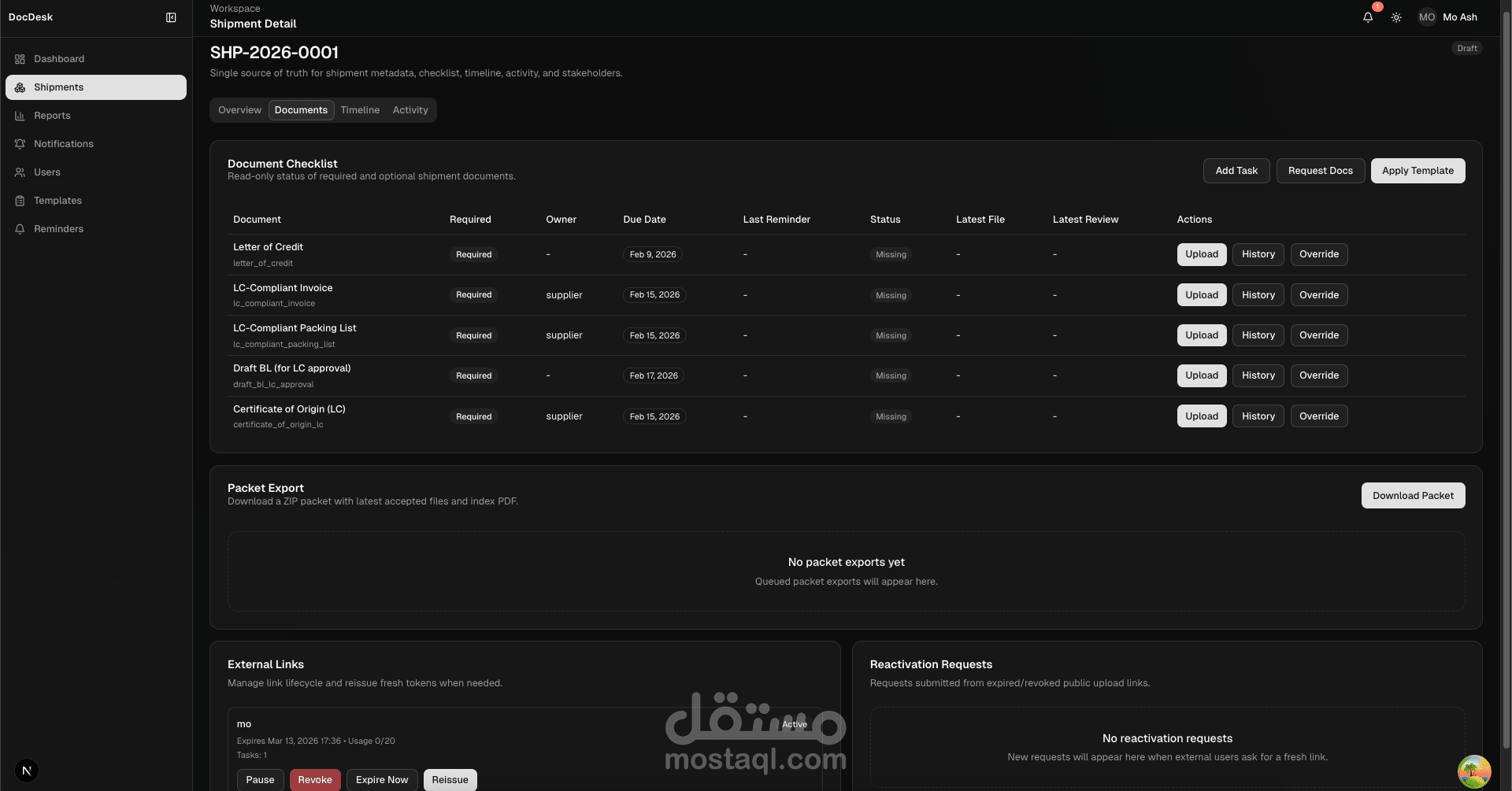
Task: Upload file for LC-Compliant Invoice
Action: (1202, 295)
